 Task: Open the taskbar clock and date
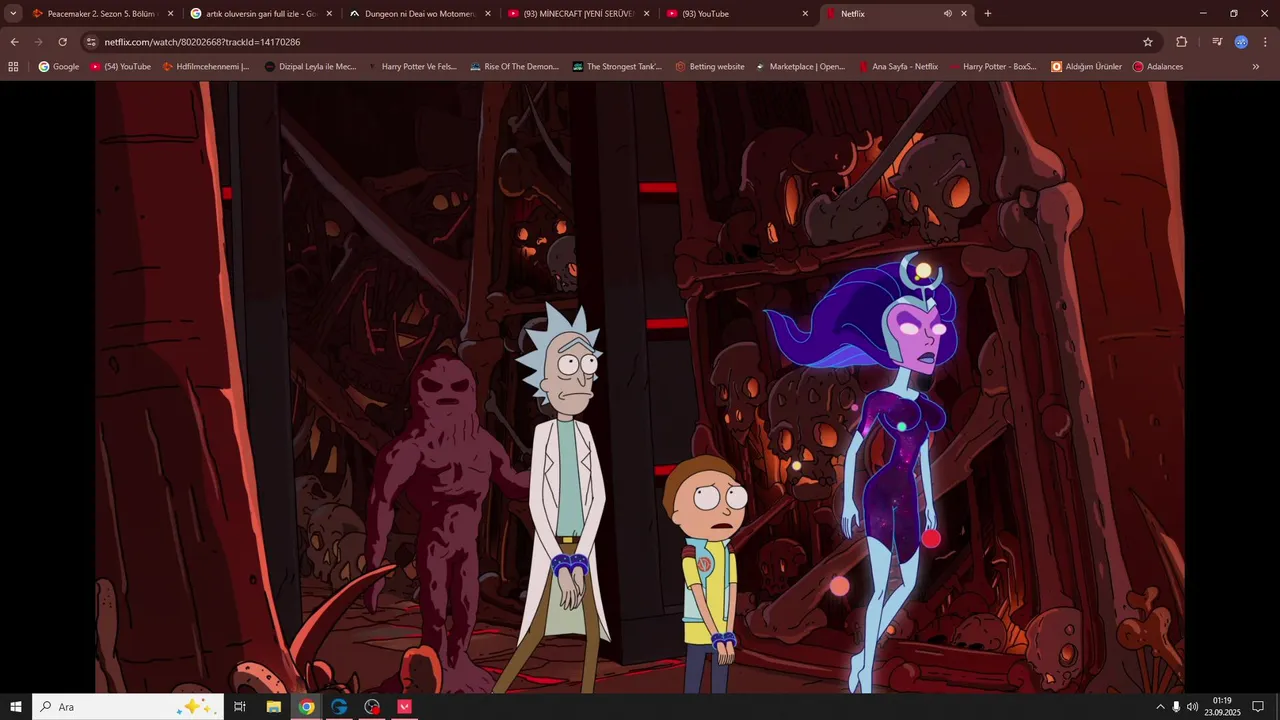(x=1221, y=707)
